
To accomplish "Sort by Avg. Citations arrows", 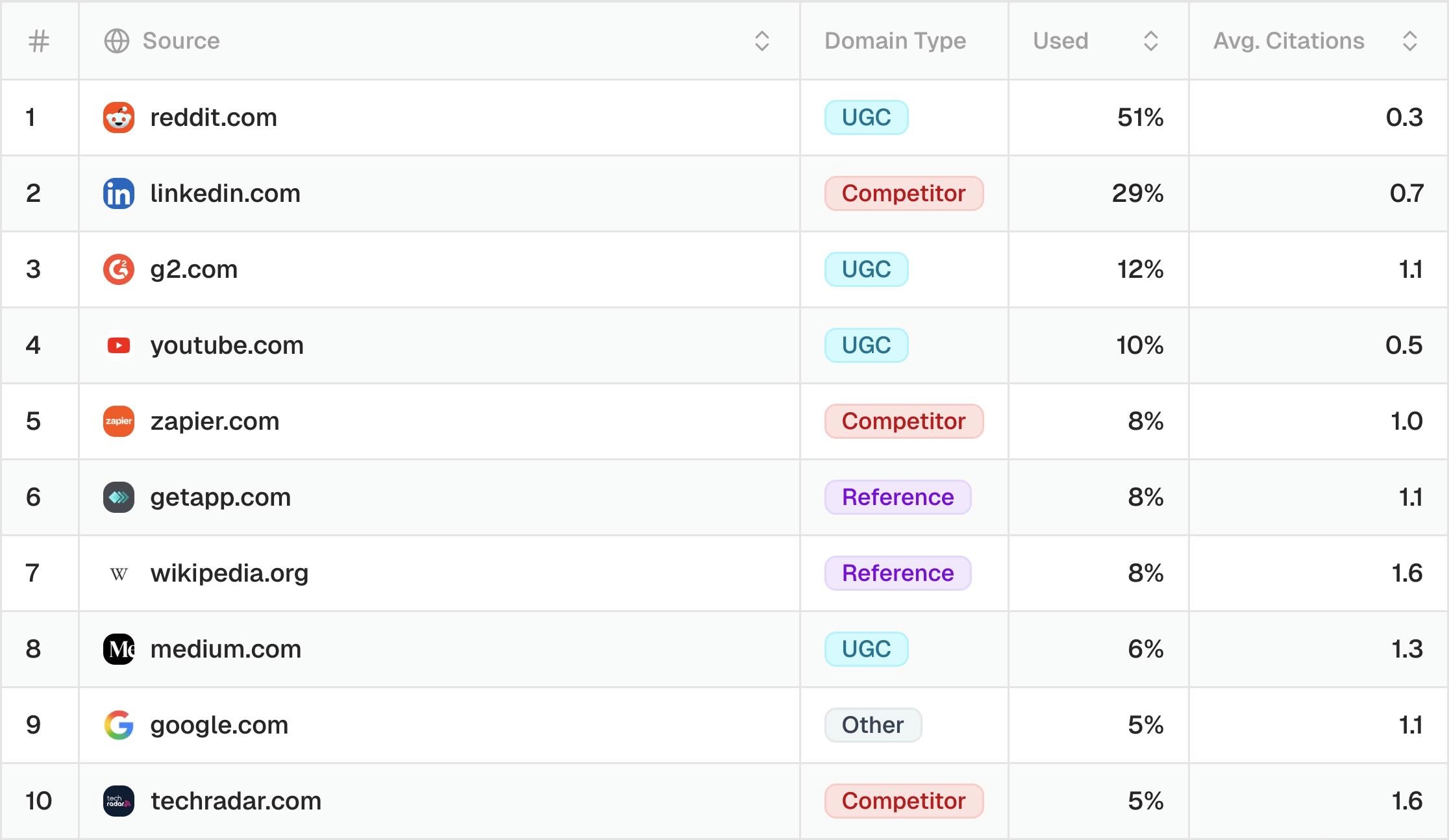I will pyautogui.click(x=1409, y=41).
